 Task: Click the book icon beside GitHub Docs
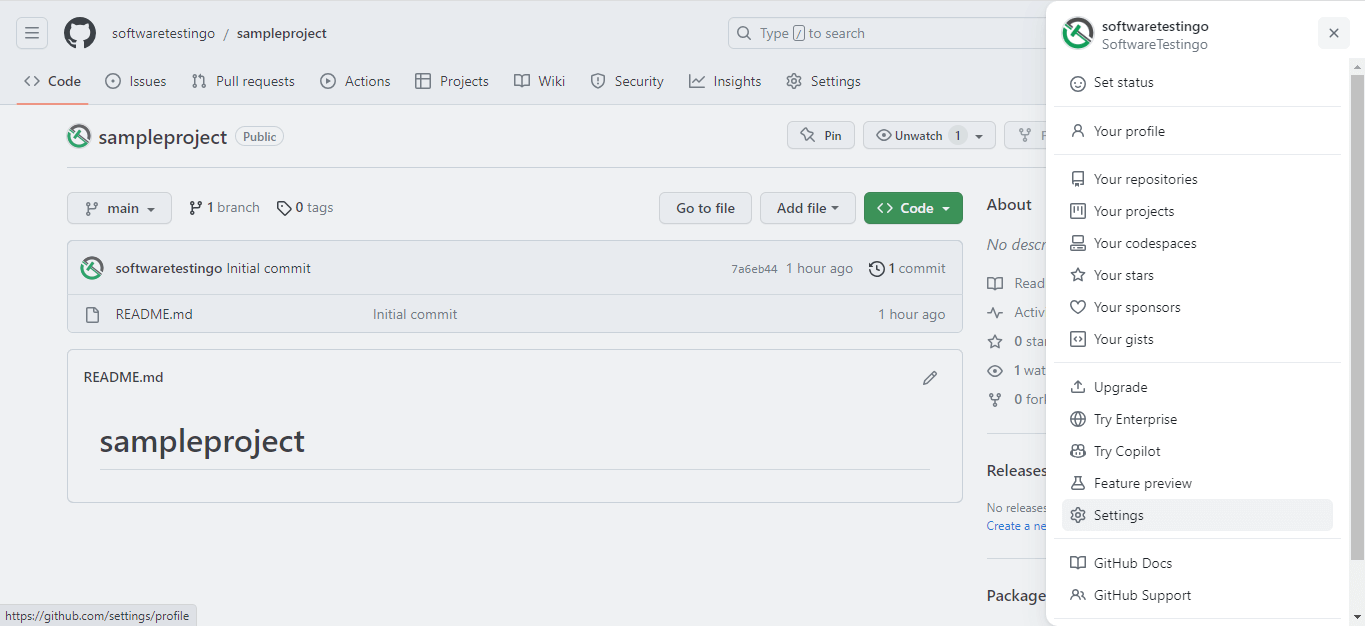1078,563
